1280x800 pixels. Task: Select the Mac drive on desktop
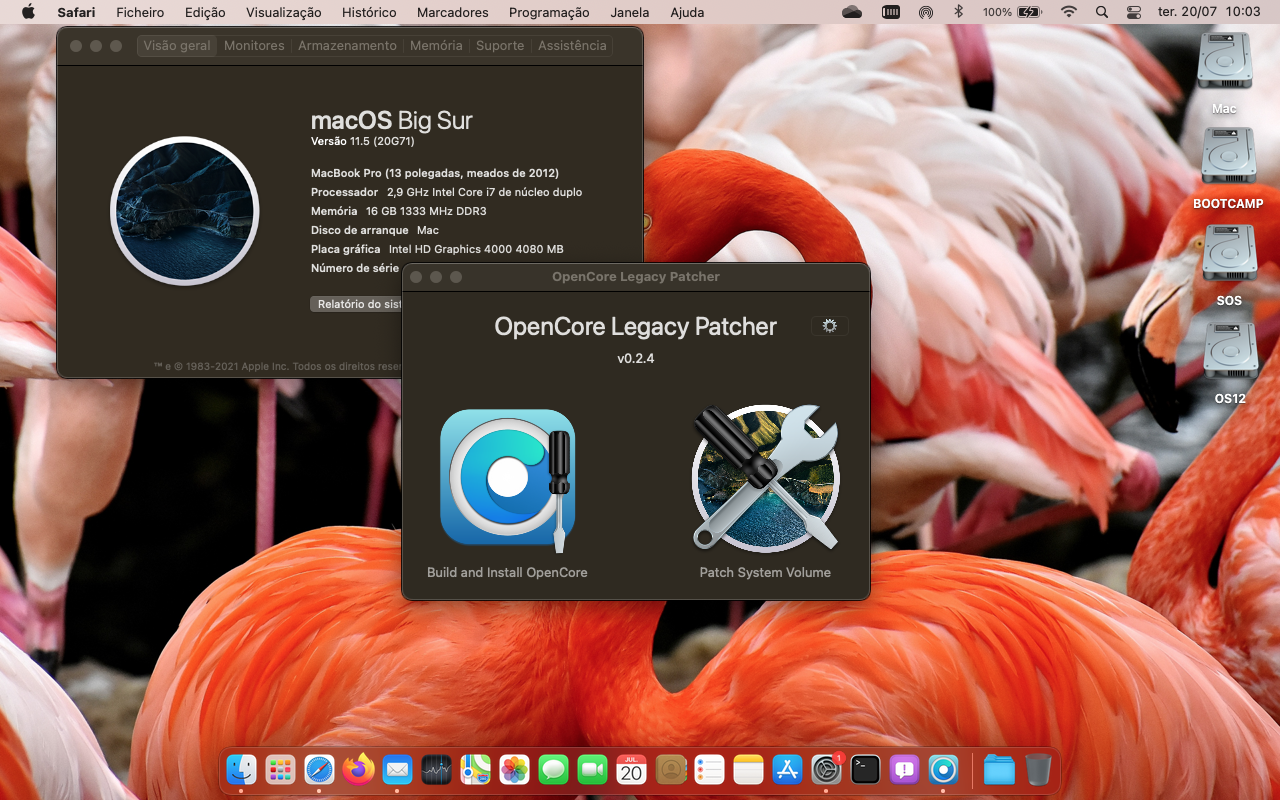[x=1225, y=73]
